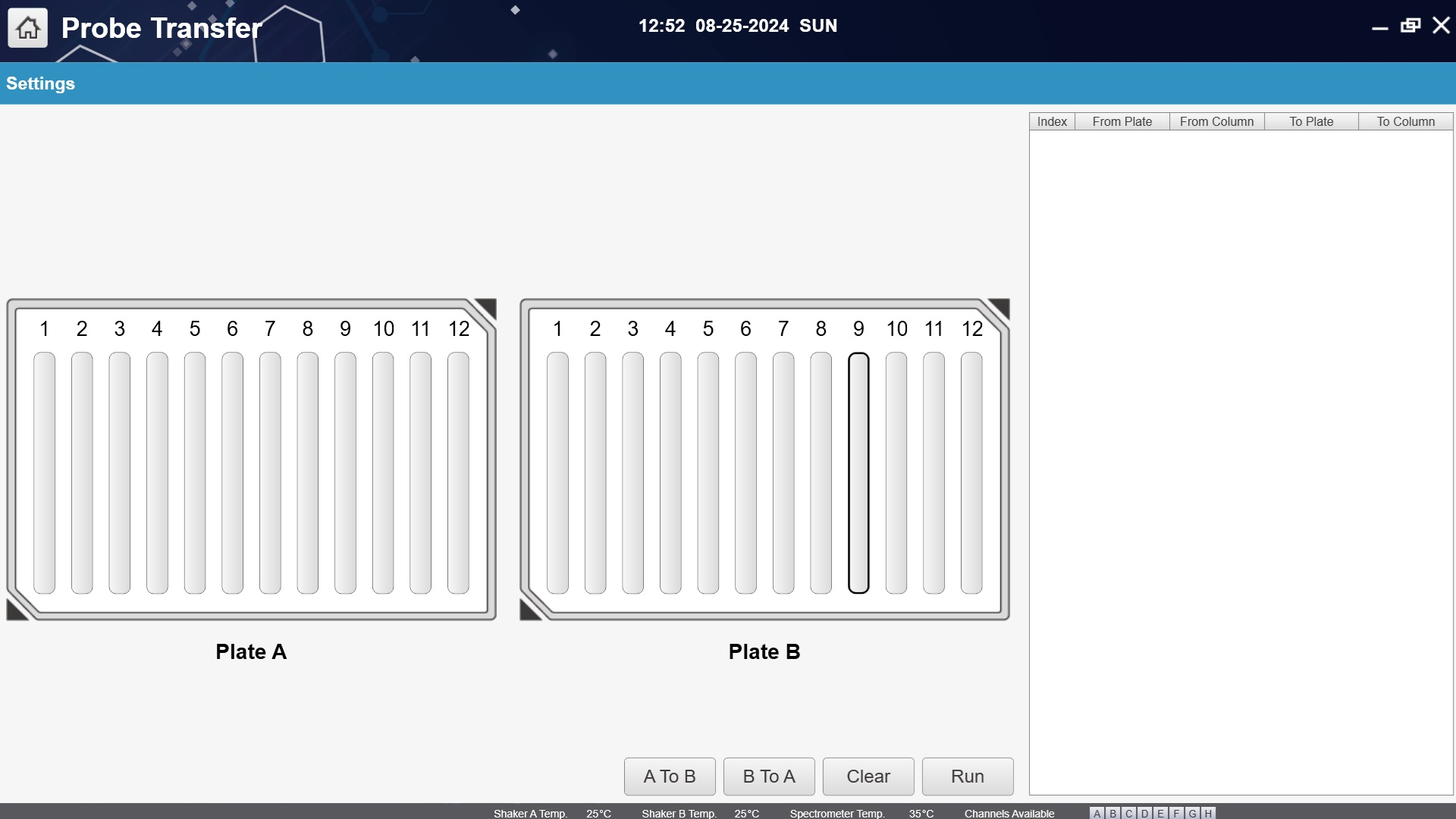Click the From Plate column header
1456x819 pixels.
[1122, 121]
